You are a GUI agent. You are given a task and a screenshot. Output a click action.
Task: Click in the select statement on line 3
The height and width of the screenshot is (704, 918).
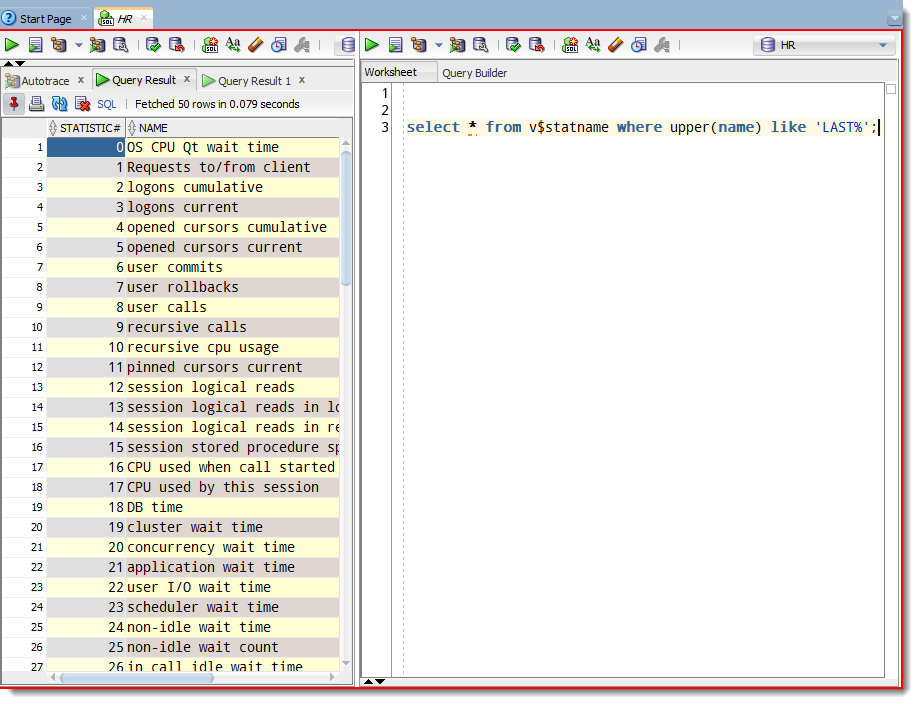(x=642, y=127)
